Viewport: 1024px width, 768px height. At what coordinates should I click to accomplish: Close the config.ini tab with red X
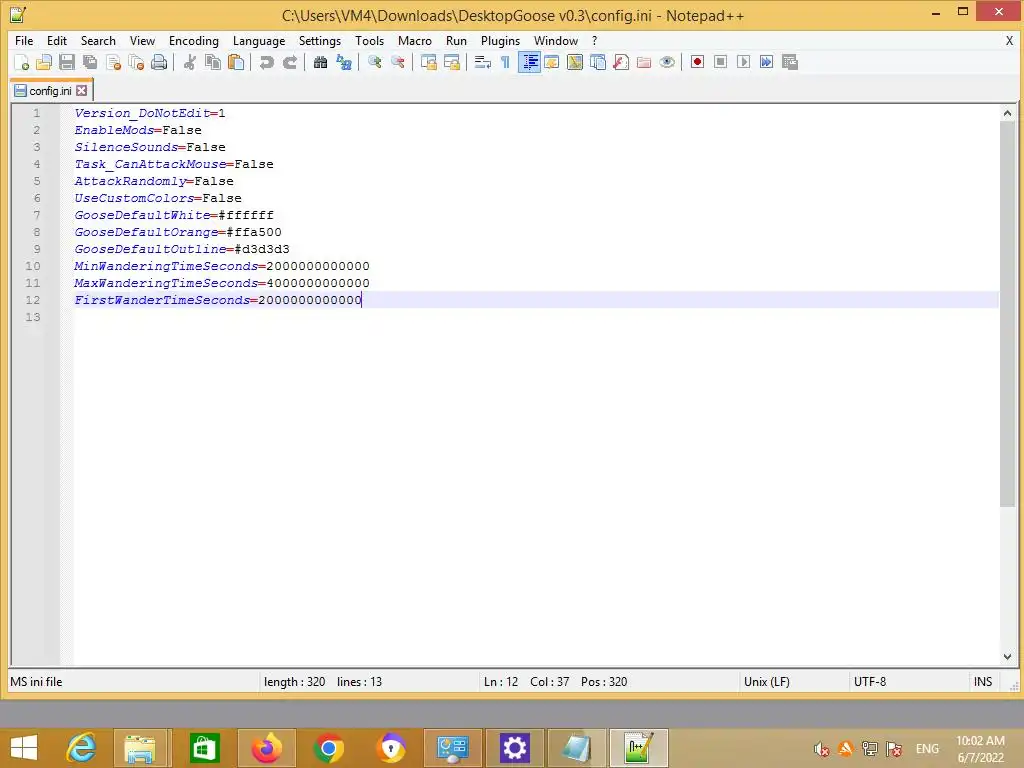(x=82, y=91)
